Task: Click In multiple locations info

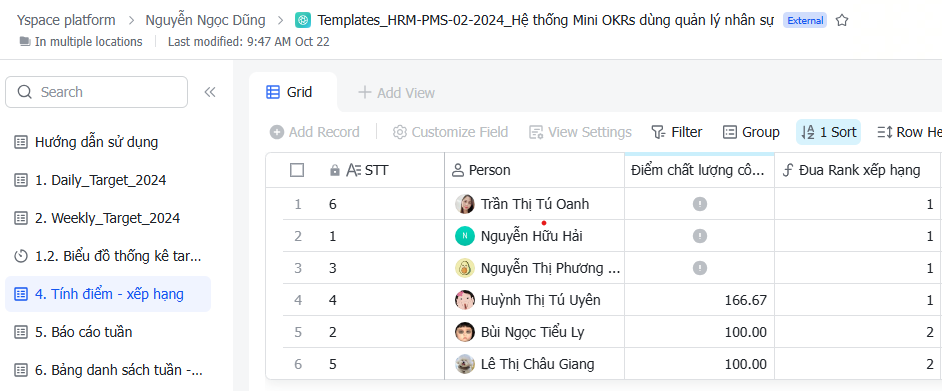Action: click(x=81, y=41)
